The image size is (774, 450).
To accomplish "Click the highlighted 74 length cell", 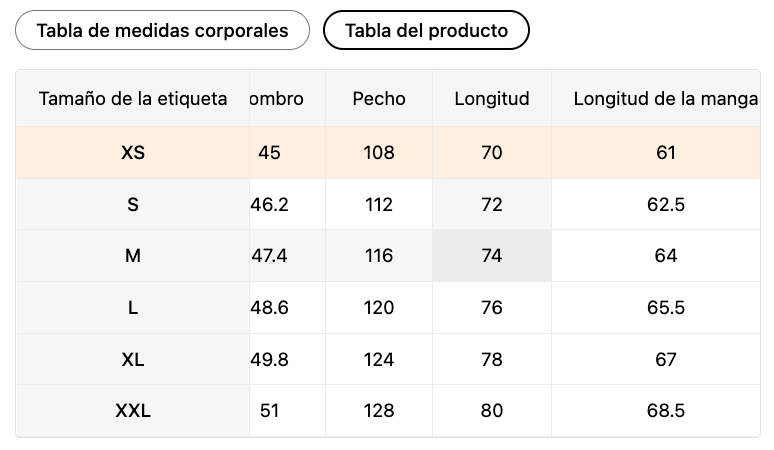I will pos(491,256).
